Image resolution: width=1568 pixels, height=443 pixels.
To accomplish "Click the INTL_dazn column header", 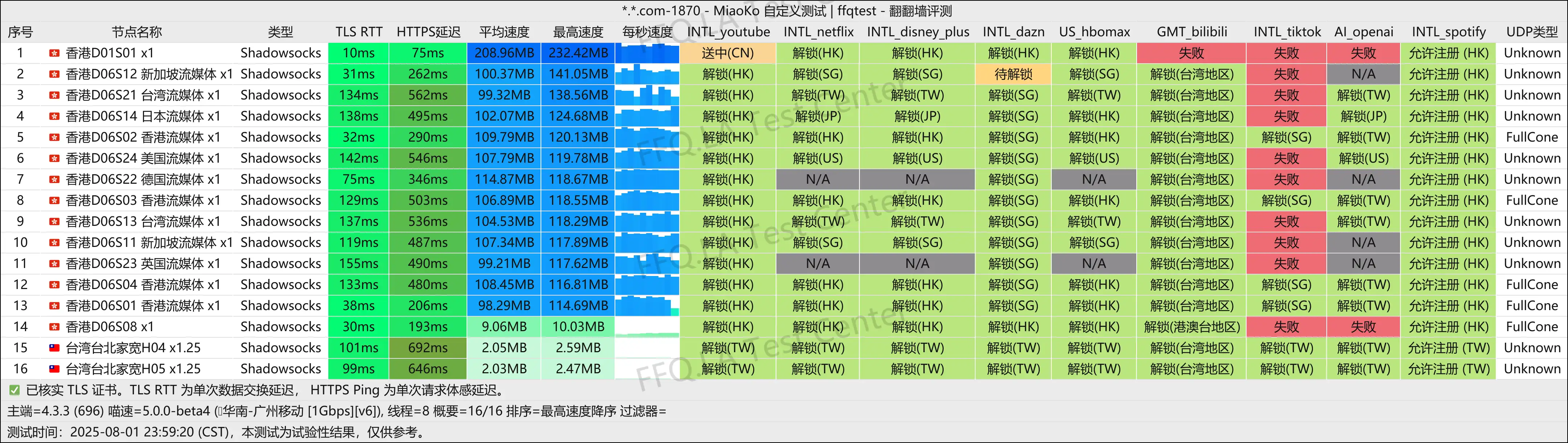I will [1014, 32].
